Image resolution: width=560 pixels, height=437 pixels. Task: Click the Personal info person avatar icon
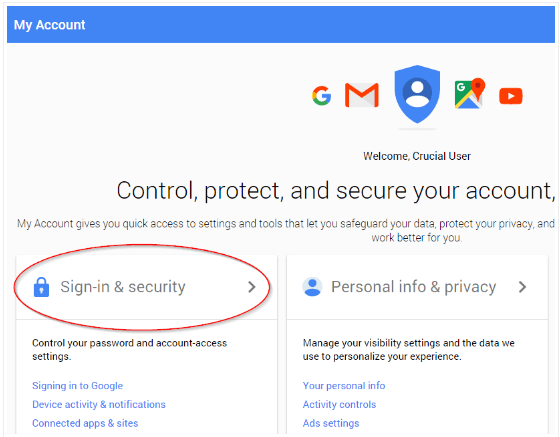[x=312, y=287]
